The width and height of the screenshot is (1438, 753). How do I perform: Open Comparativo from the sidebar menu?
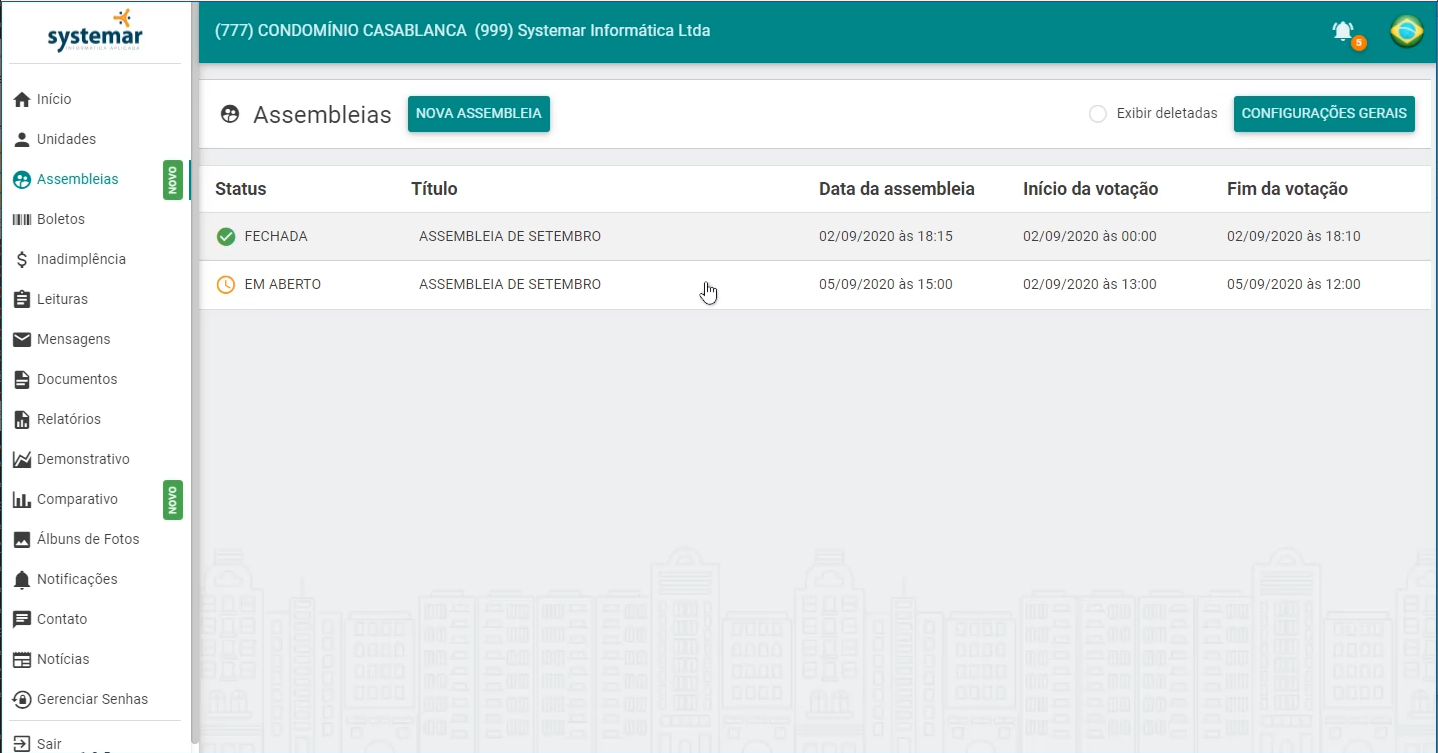point(77,500)
